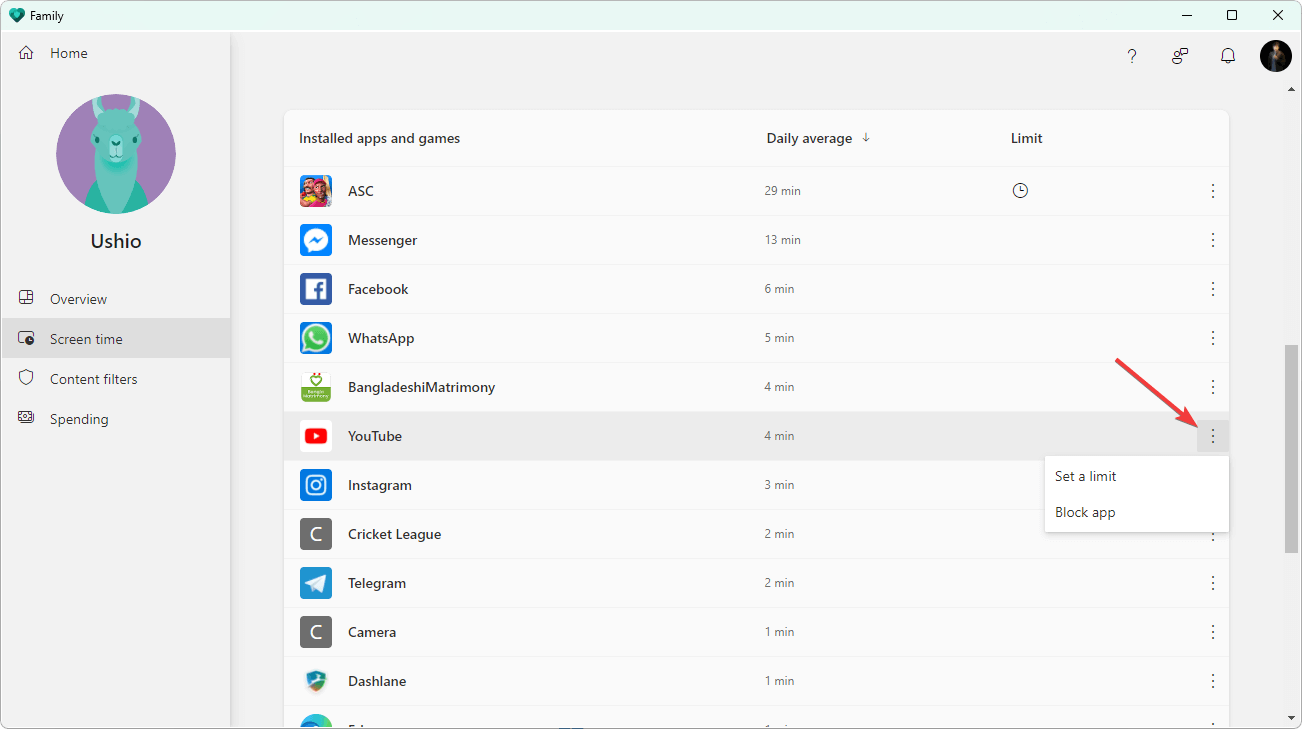Close the YouTube three-dot options menu
The height and width of the screenshot is (729, 1302).
click(1213, 436)
